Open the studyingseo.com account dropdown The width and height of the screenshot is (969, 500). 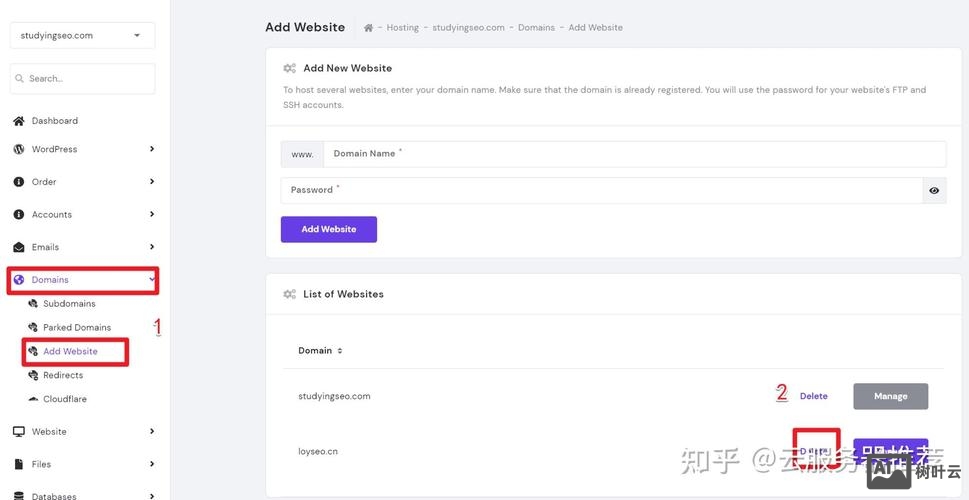coord(82,36)
